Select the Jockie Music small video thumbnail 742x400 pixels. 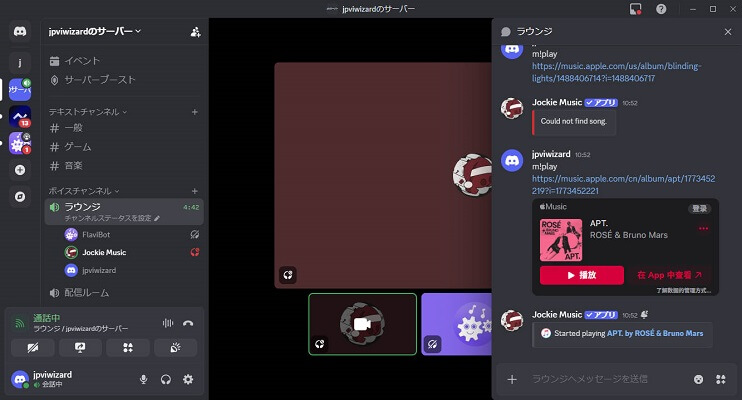click(x=362, y=324)
